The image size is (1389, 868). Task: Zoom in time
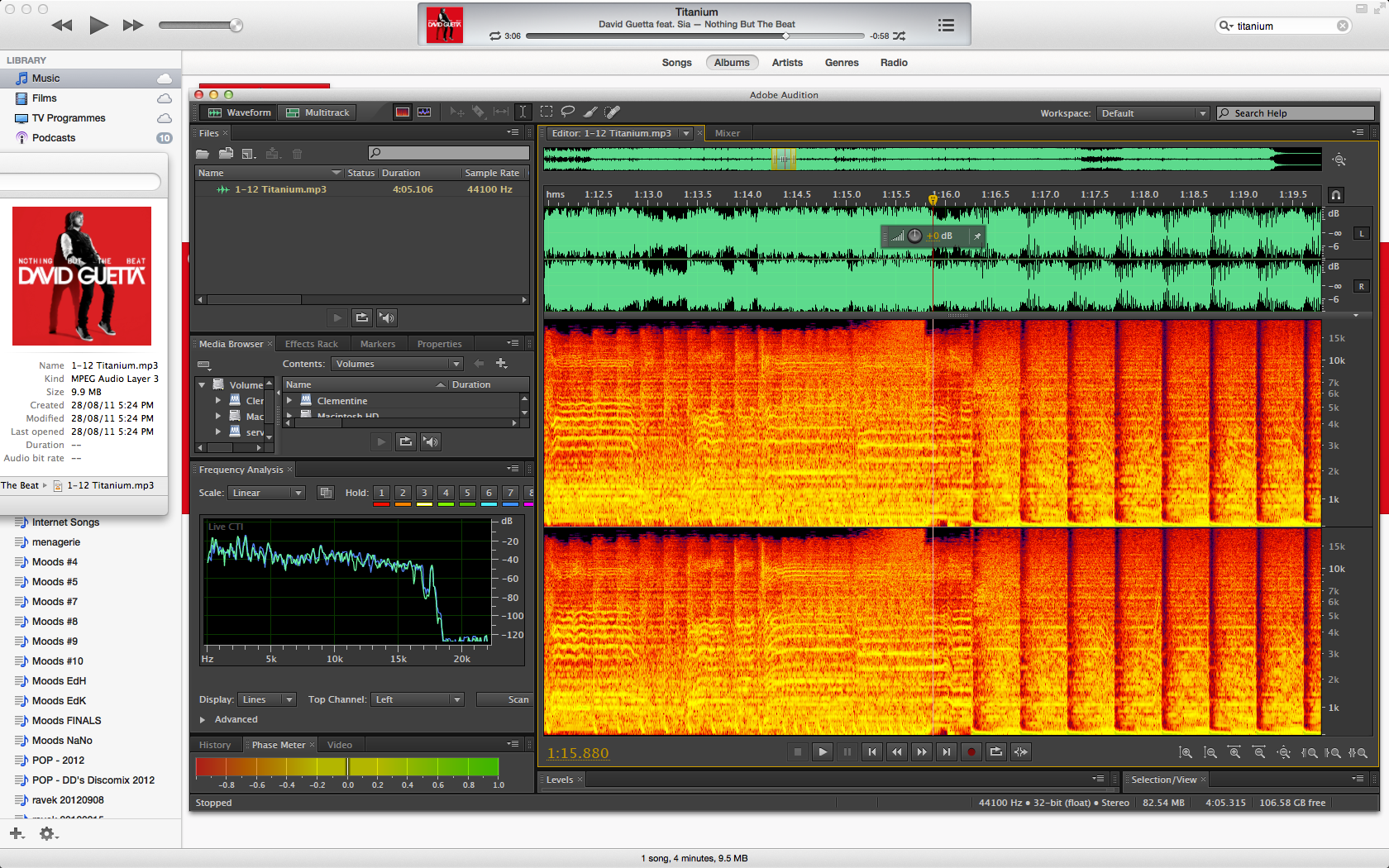tap(1234, 753)
